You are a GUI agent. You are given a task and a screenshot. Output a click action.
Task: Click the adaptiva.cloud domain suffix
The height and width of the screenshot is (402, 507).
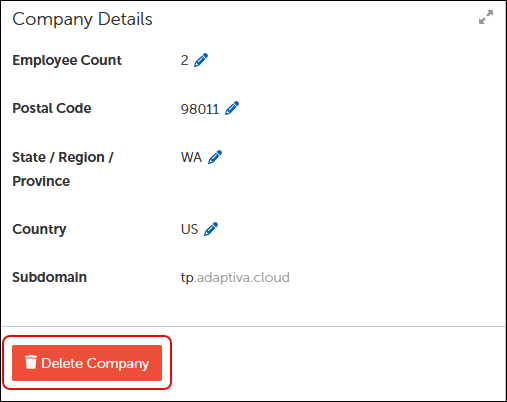click(242, 278)
